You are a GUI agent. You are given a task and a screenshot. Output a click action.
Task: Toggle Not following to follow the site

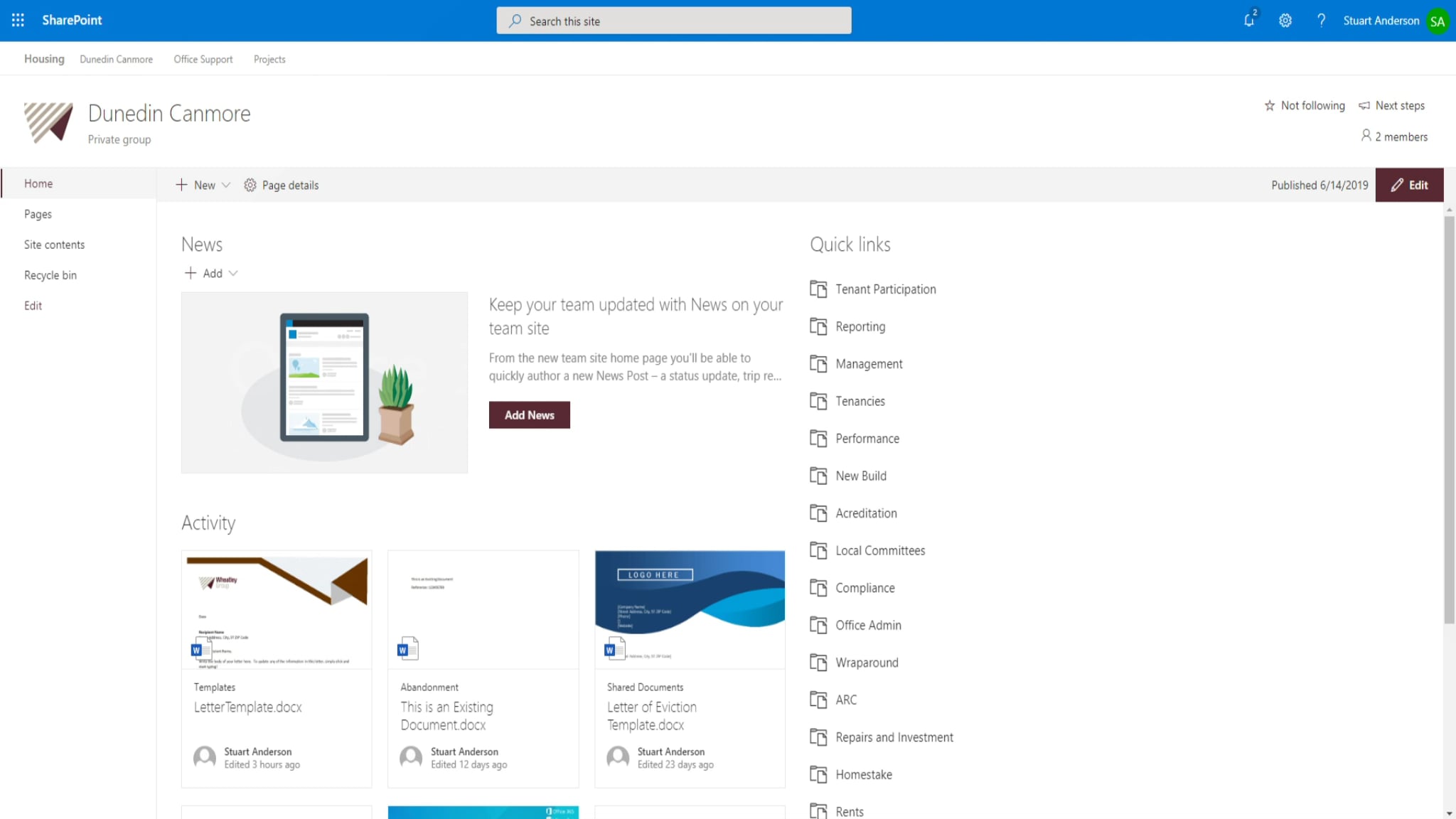pyautogui.click(x=1304, y=105)
